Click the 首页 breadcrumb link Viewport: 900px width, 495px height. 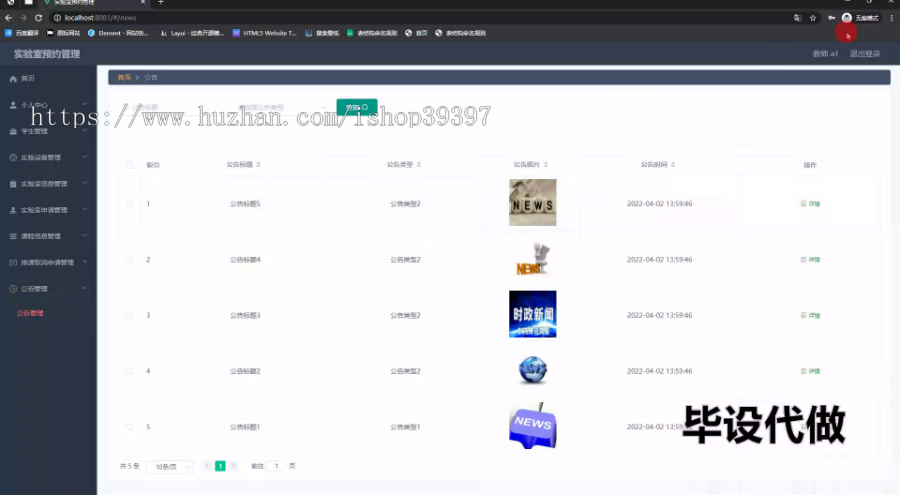[124, 78]
